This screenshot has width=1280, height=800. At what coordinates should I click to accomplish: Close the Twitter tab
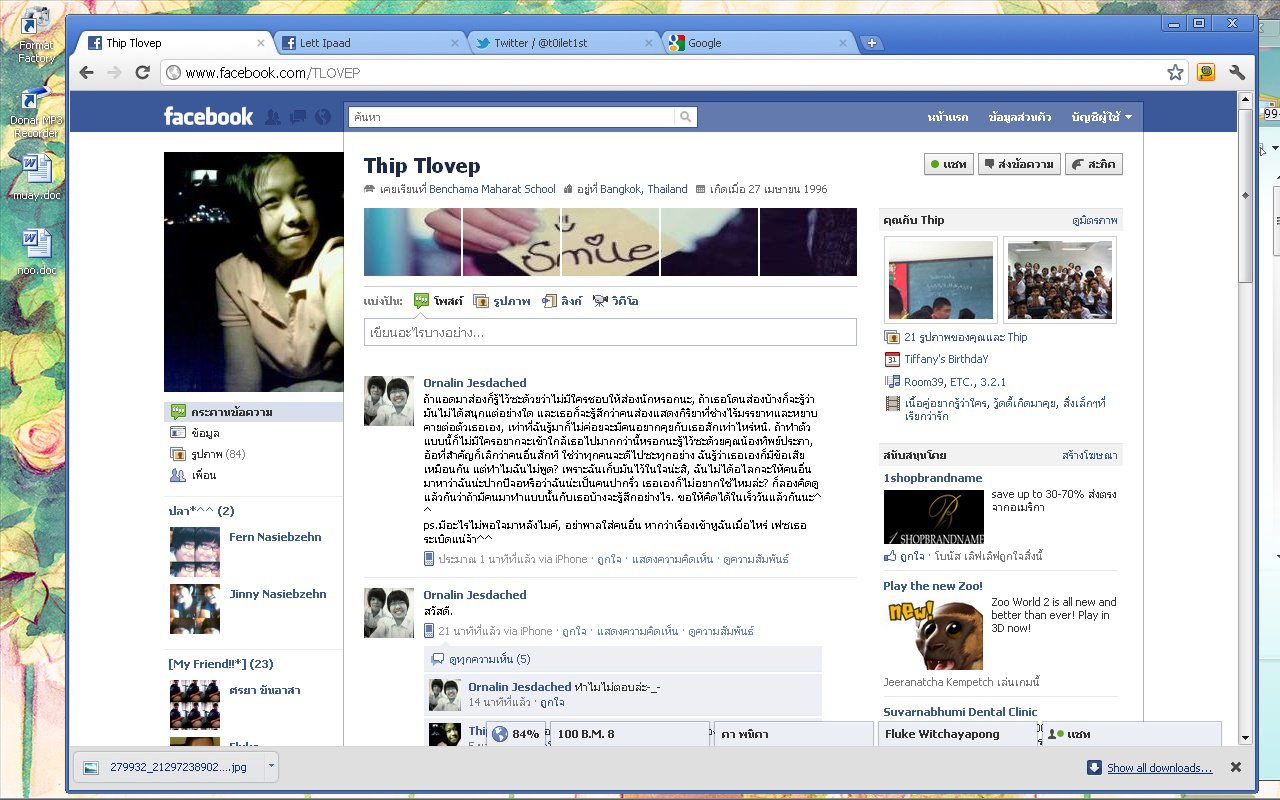tap(648, 43)
